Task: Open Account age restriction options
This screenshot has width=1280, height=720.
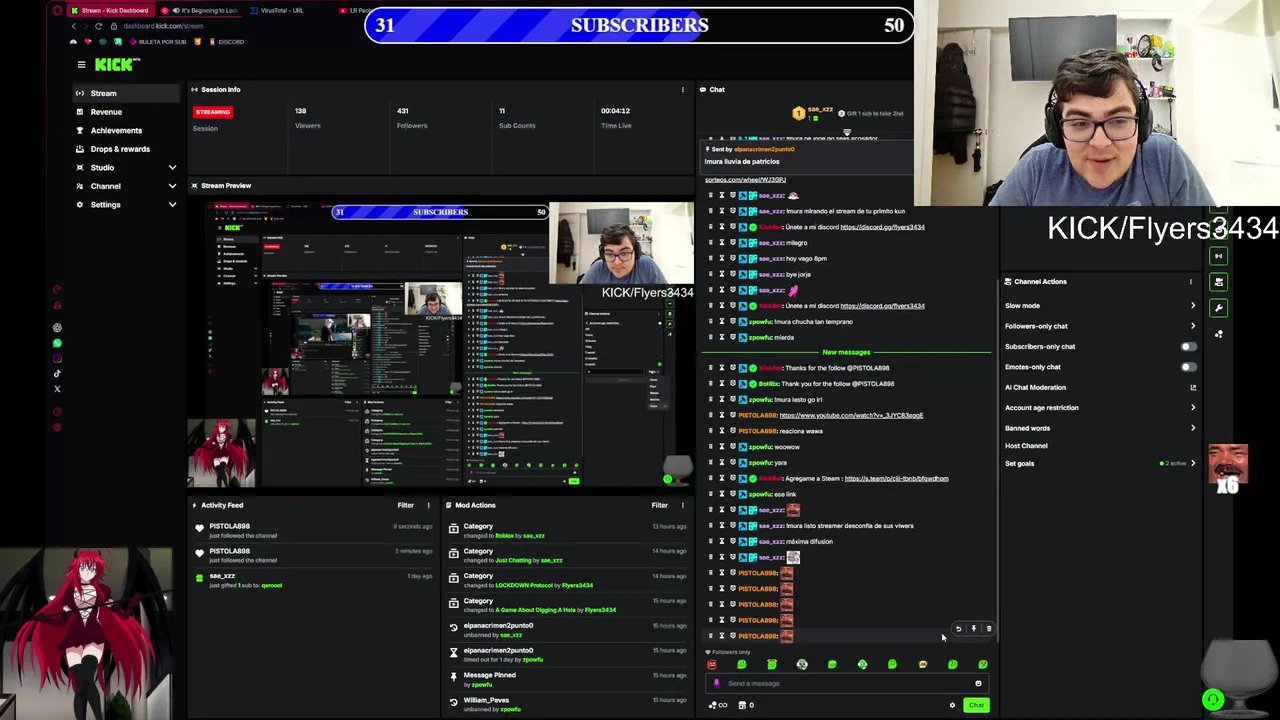Action: [1100, 408]
